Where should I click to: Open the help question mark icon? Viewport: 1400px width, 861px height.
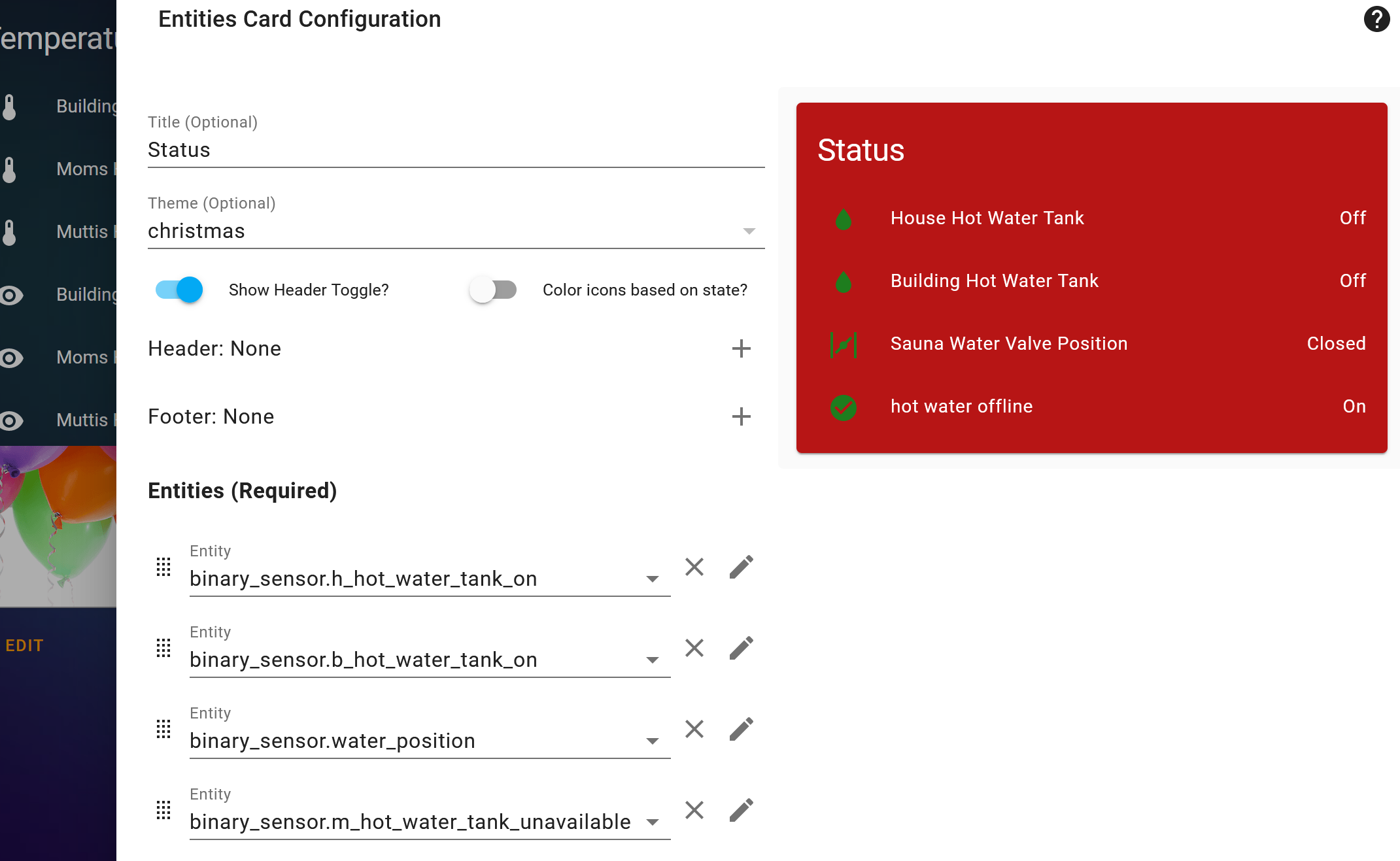point(1376,19)
